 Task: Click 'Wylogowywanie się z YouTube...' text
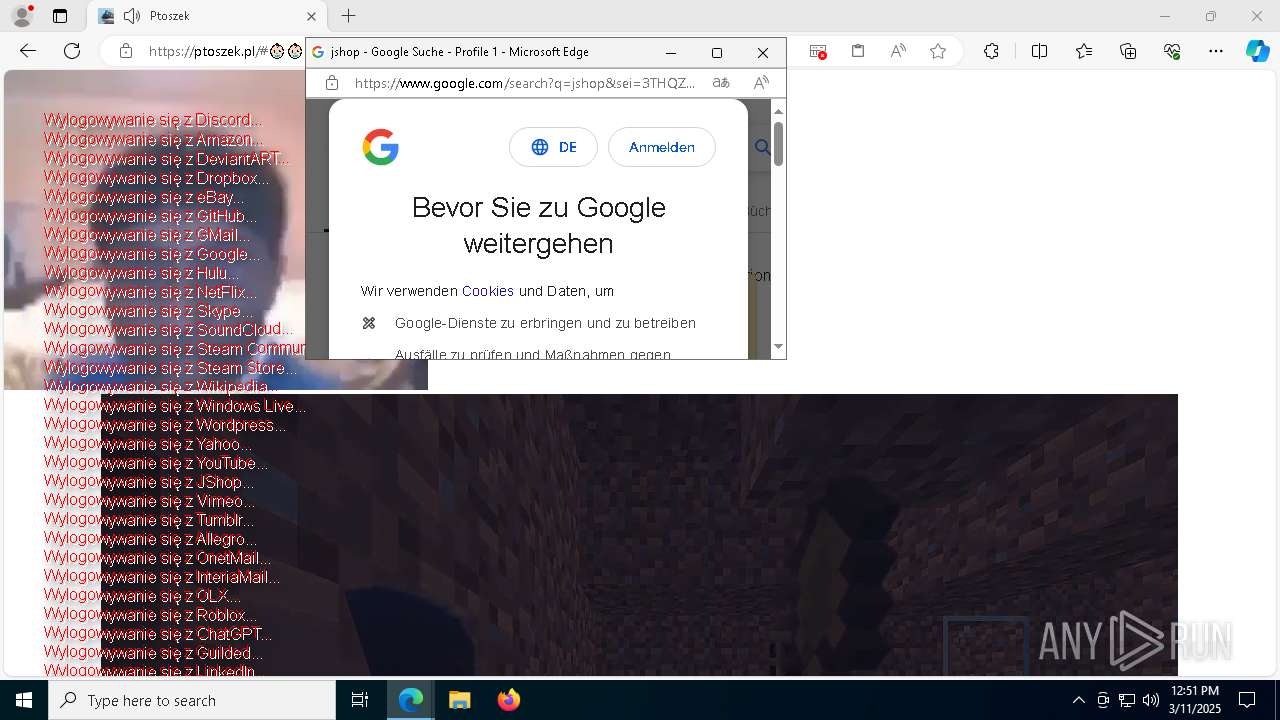coord(156,463)
